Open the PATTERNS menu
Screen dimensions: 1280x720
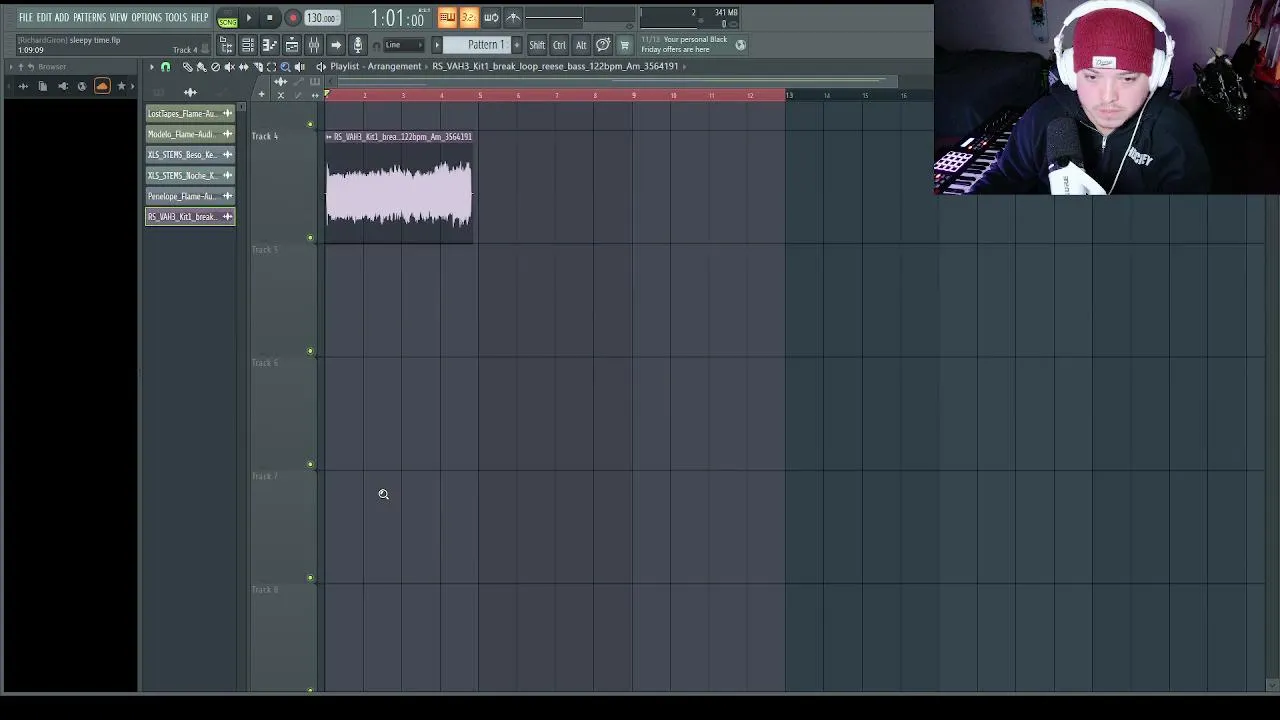coord(89,18)
